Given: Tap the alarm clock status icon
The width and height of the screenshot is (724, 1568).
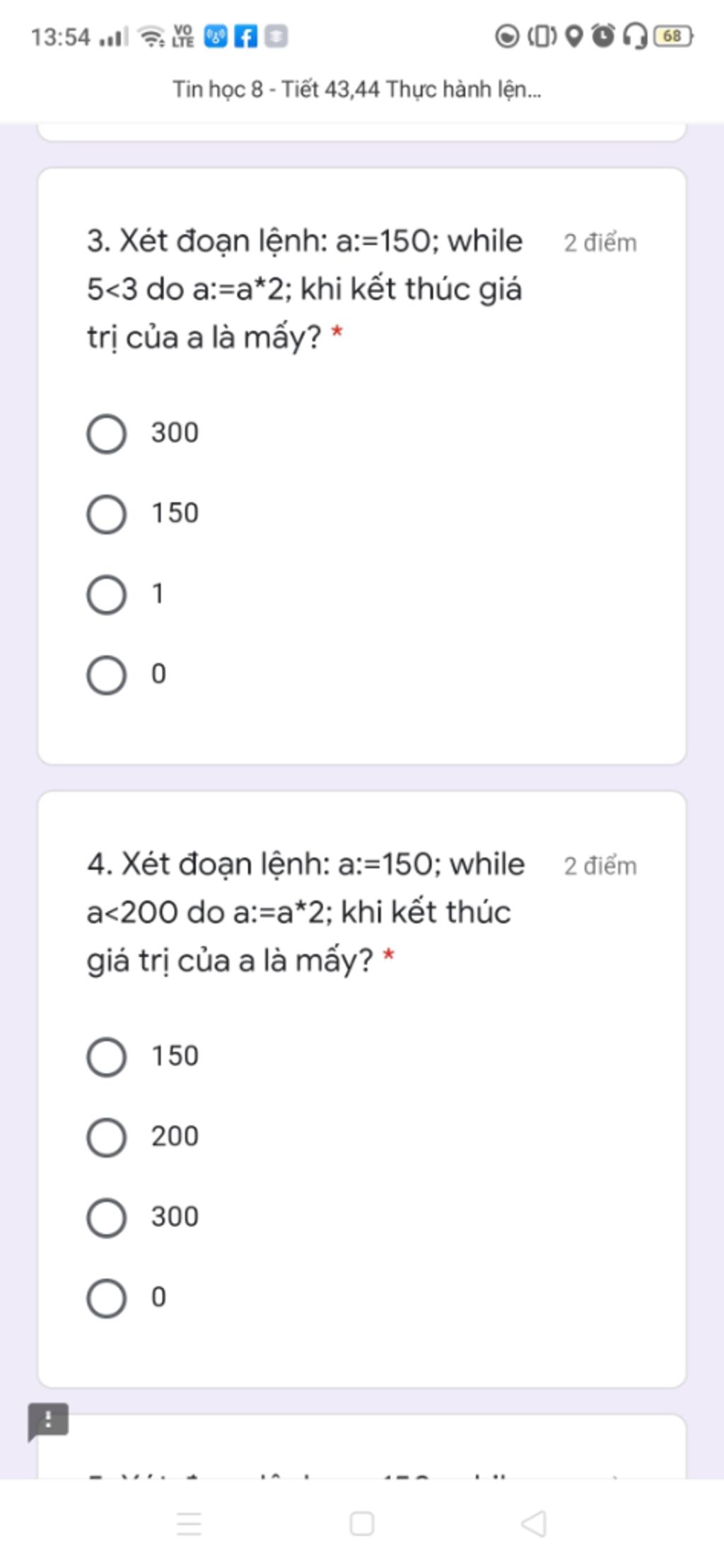Looking at the screenshot, I should click(603, 35).
